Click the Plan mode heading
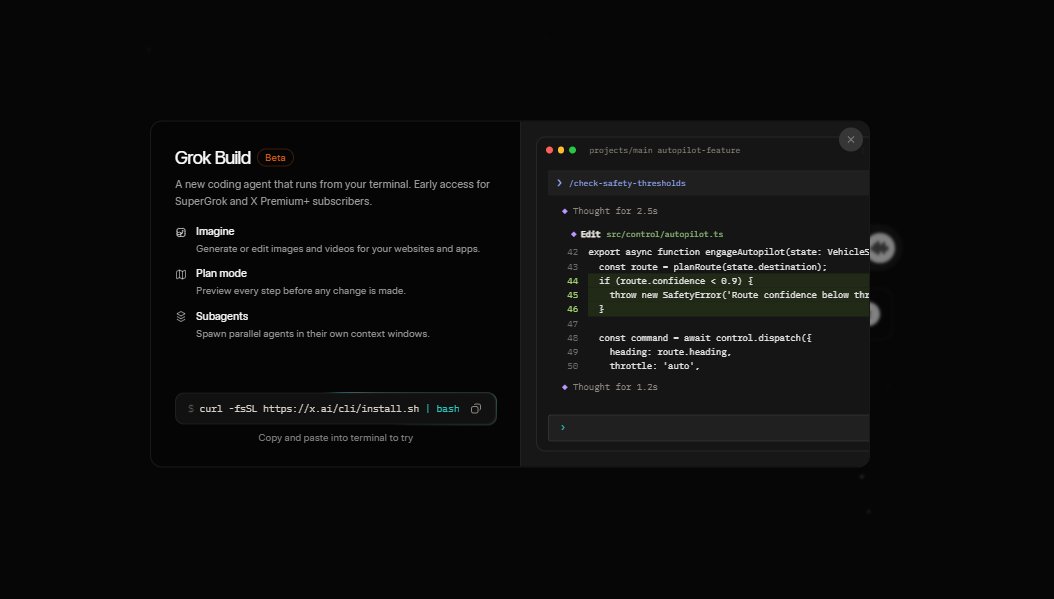Viewport: 1054px width, 599px height. pyautogui.click(x=221, y=273)
